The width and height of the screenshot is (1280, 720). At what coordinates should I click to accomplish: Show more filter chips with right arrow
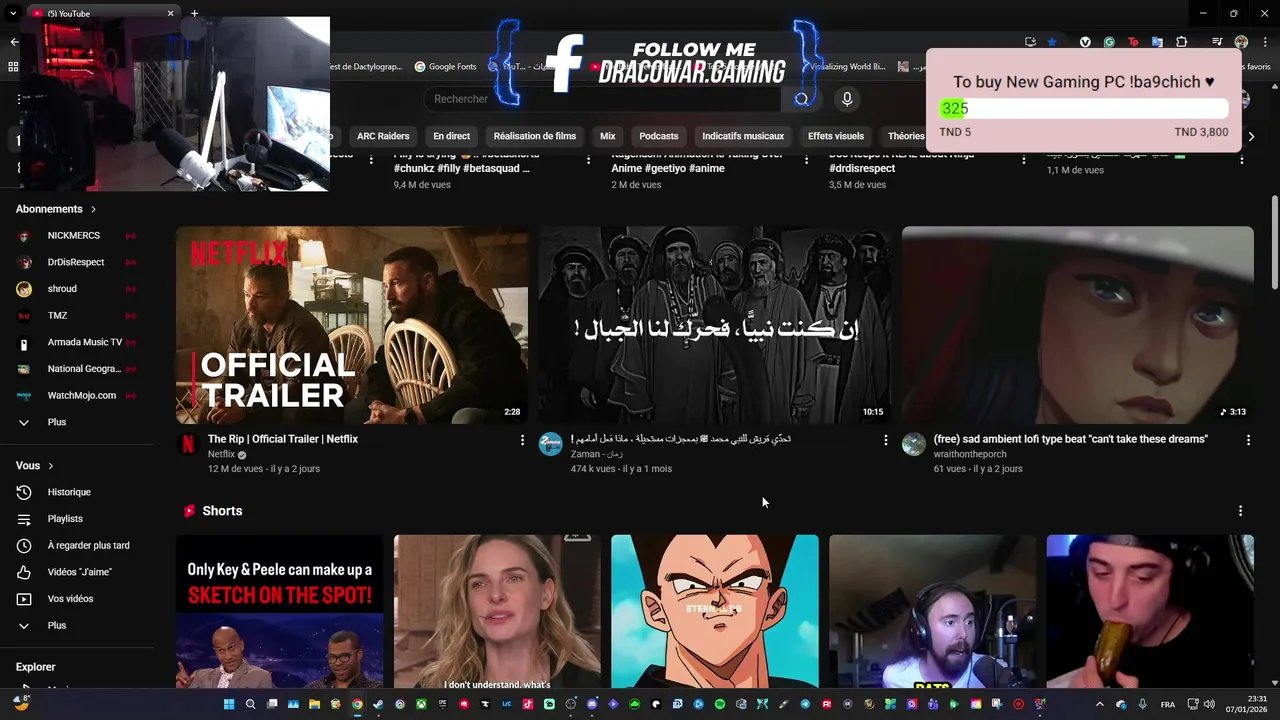[1251, 137]
